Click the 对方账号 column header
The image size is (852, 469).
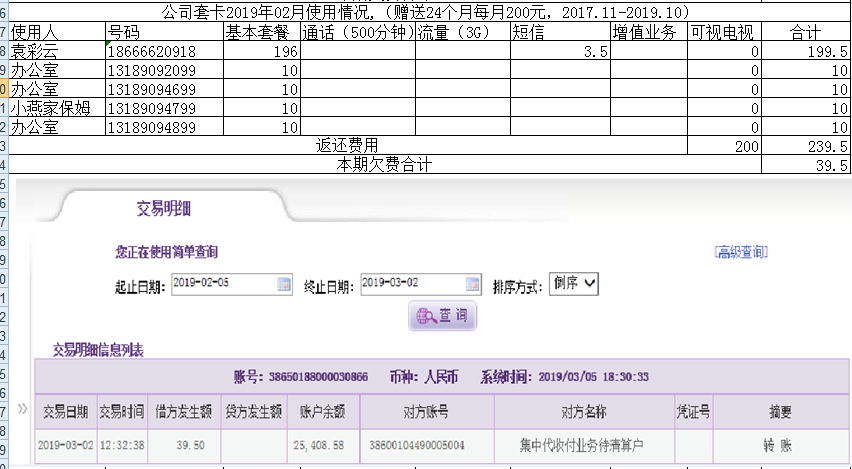tap(427, 411)
